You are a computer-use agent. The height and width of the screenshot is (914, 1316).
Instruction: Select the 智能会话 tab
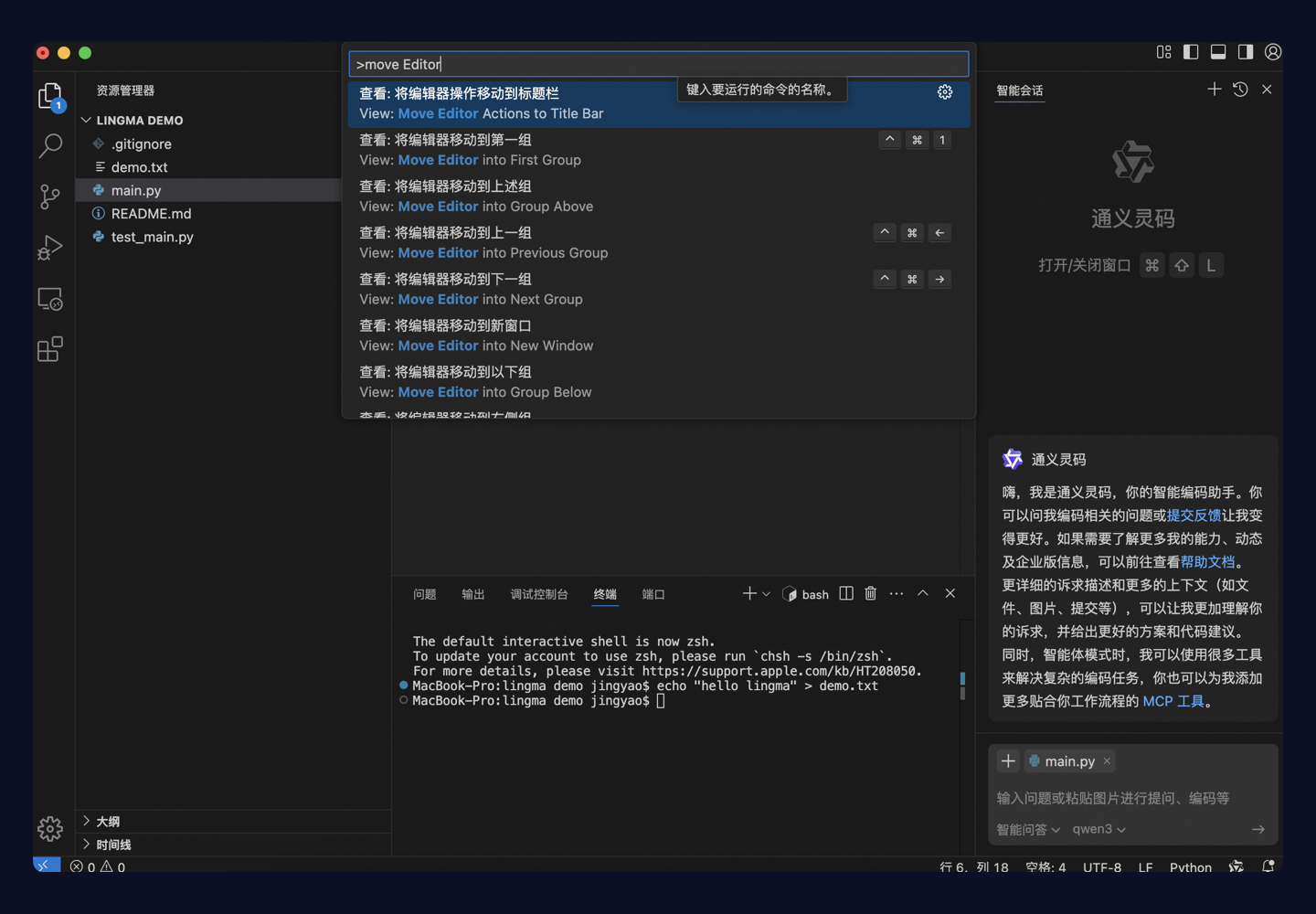pyautogui.click(x=1020, y=90)
